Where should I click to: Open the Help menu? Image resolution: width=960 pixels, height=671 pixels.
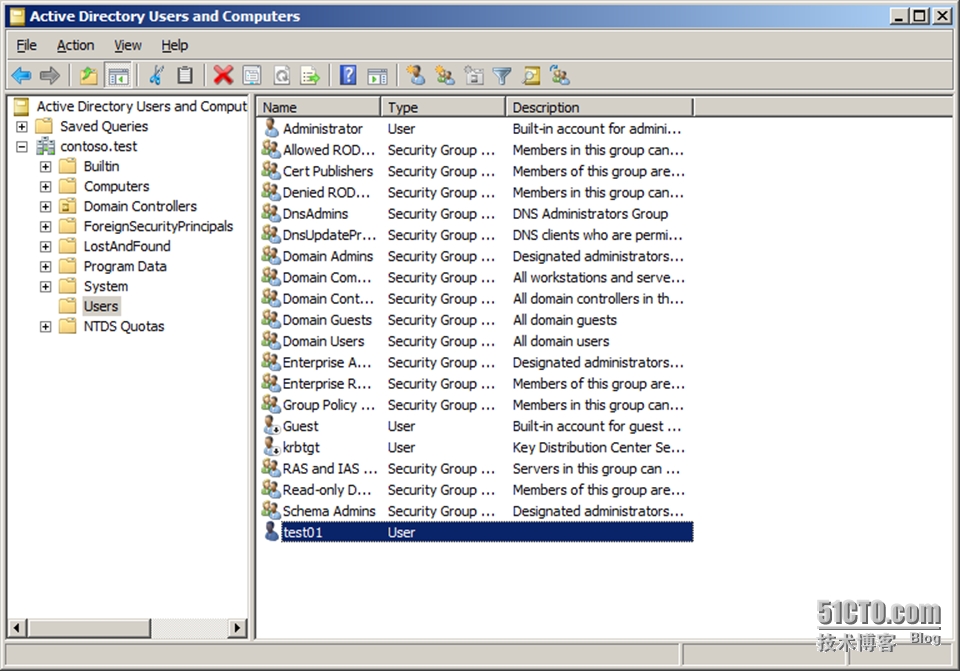(174, 45)
